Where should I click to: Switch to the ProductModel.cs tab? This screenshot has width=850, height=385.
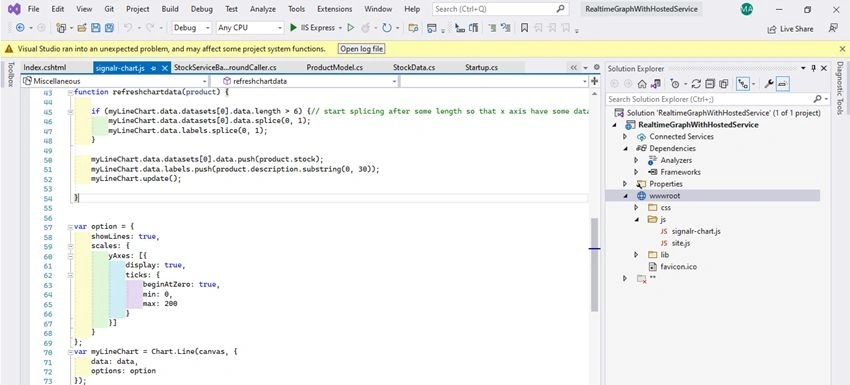coord(334,68)
